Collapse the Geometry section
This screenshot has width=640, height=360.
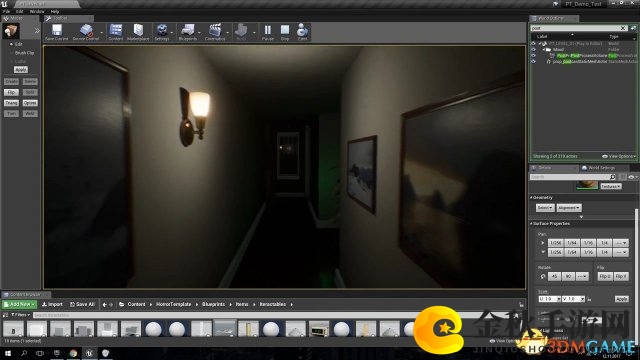pyautogui.click(x=532, y=198)
